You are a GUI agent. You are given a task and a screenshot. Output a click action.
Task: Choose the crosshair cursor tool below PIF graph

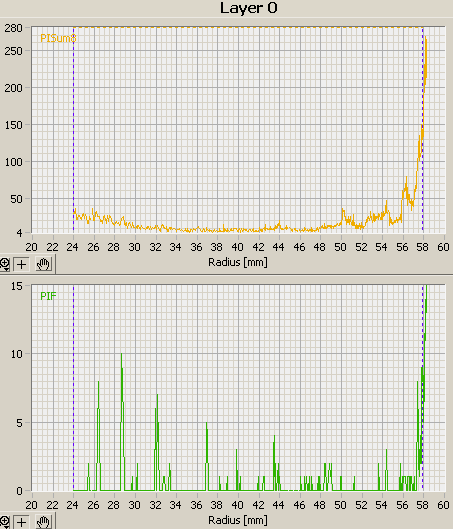pos(21,522)
